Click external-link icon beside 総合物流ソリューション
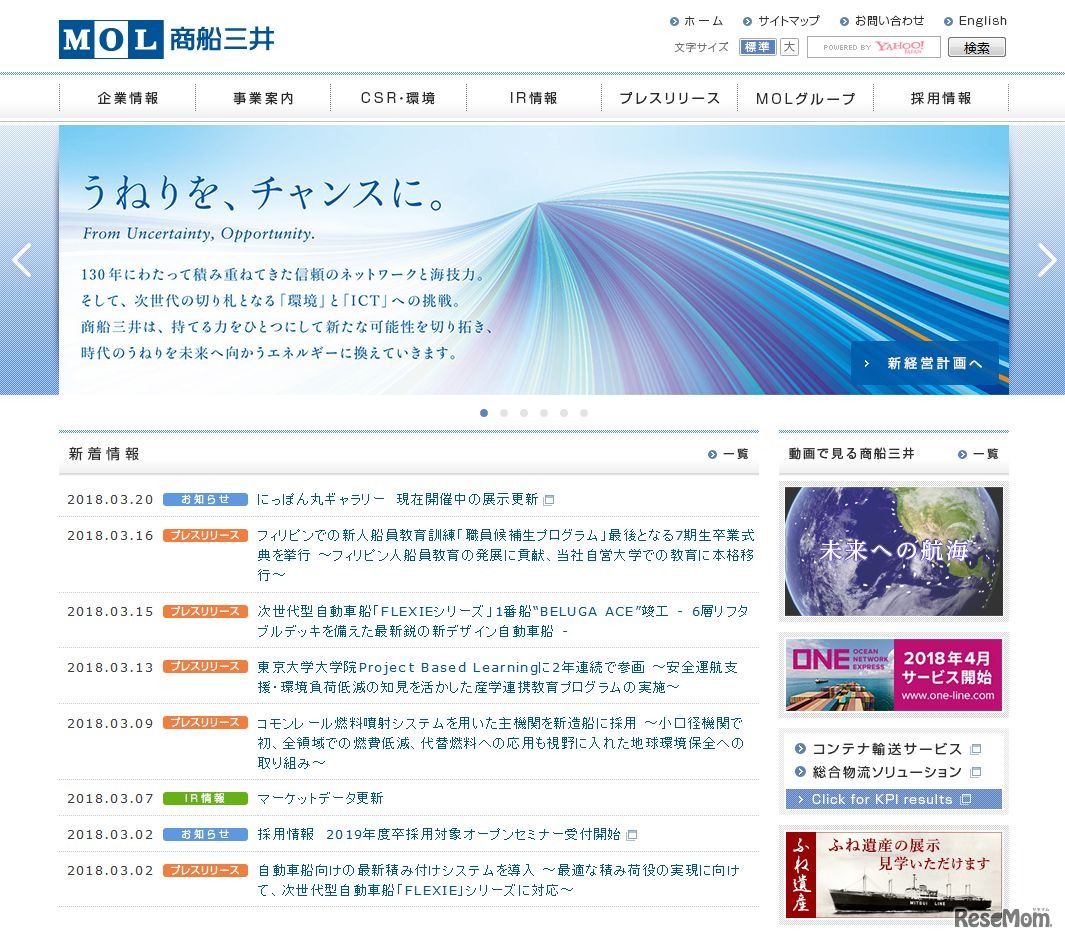The image size is (1065, 941). pos(976,773)
